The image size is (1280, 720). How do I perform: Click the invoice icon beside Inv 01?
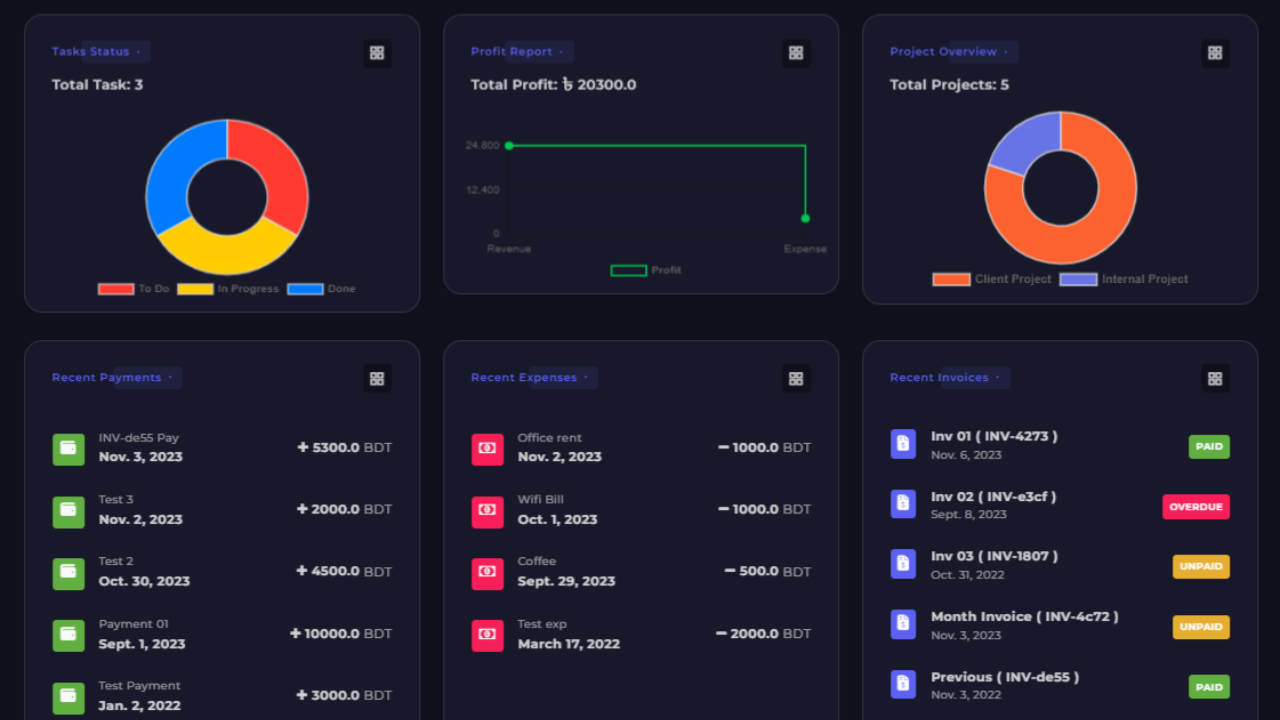[x=903, y=443]
